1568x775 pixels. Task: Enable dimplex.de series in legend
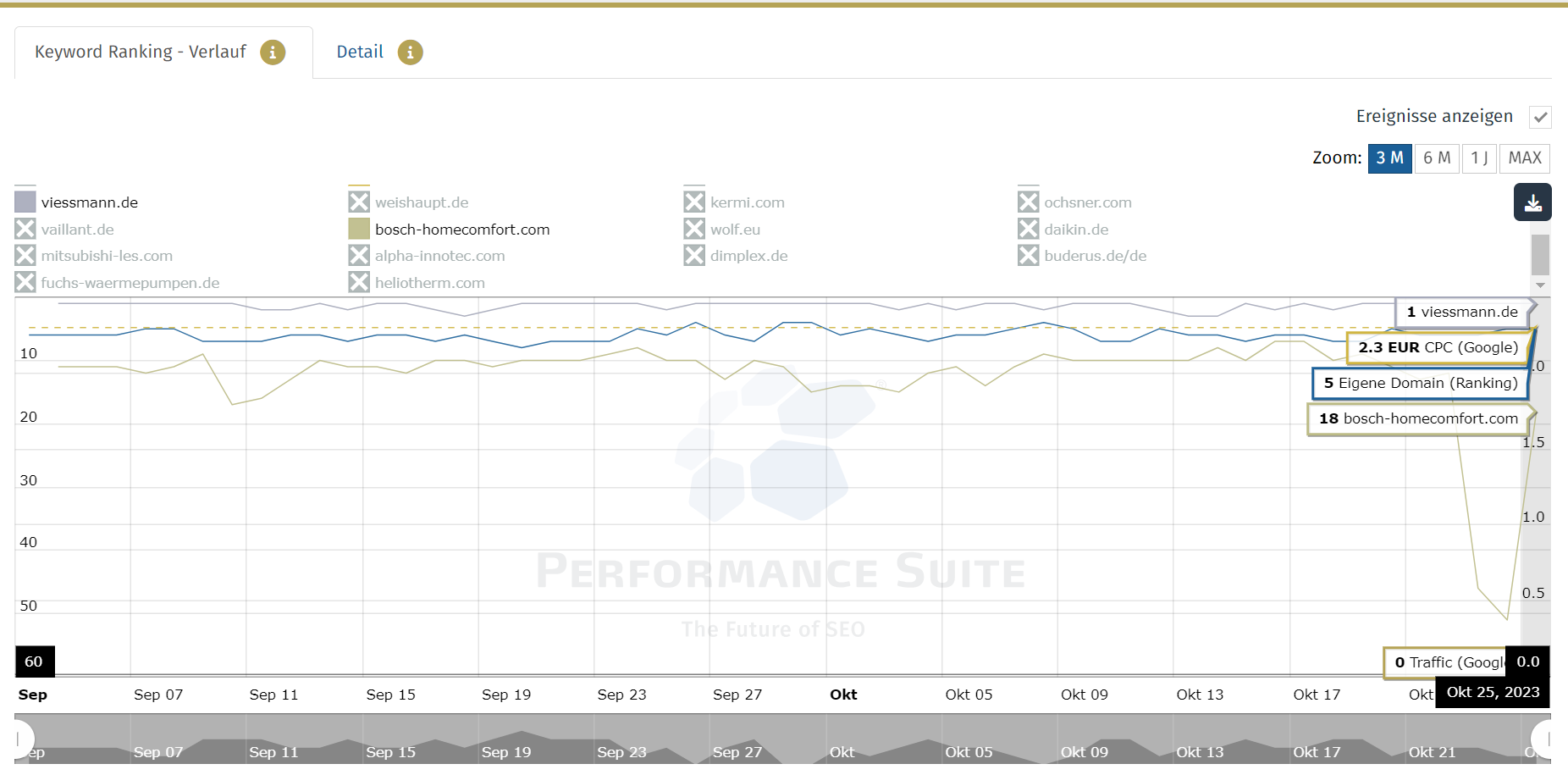pos(694,255)
